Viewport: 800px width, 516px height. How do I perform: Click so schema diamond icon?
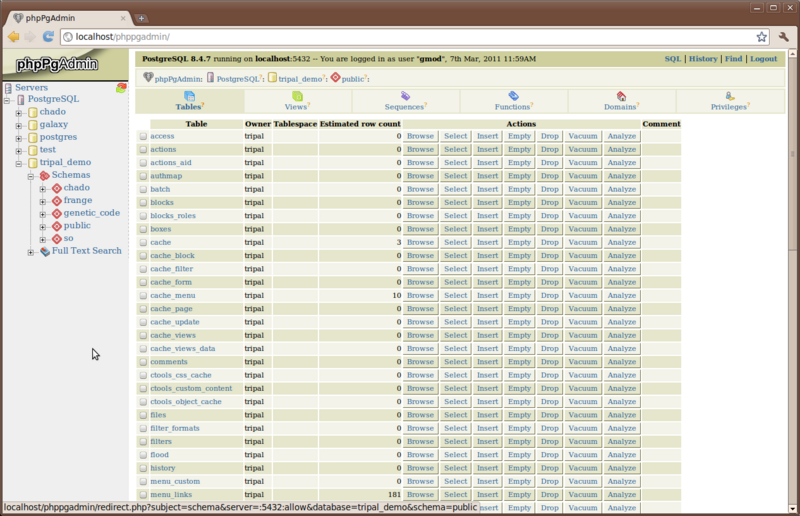click(x=57, y=239)
